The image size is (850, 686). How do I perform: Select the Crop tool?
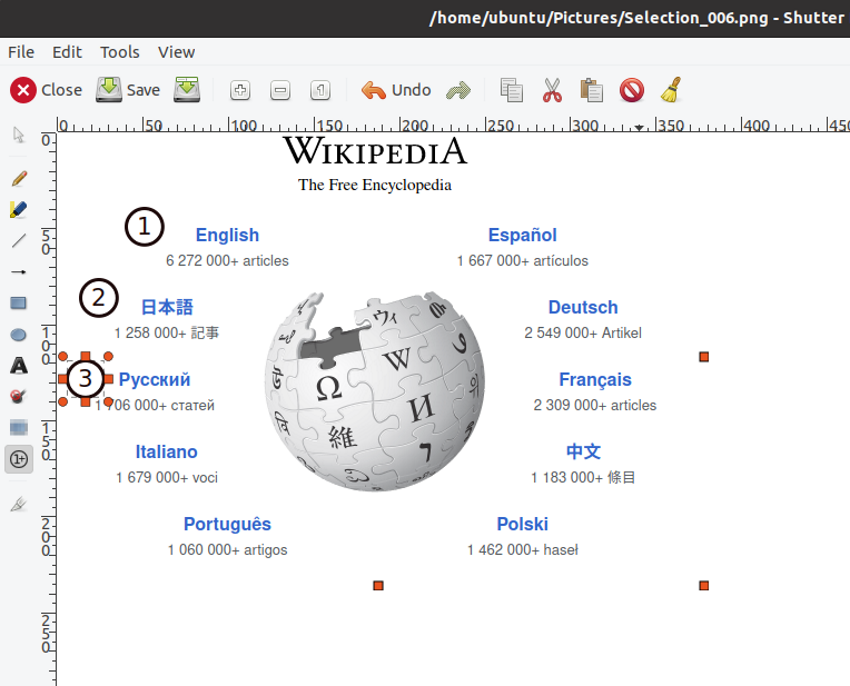point(19,504)
